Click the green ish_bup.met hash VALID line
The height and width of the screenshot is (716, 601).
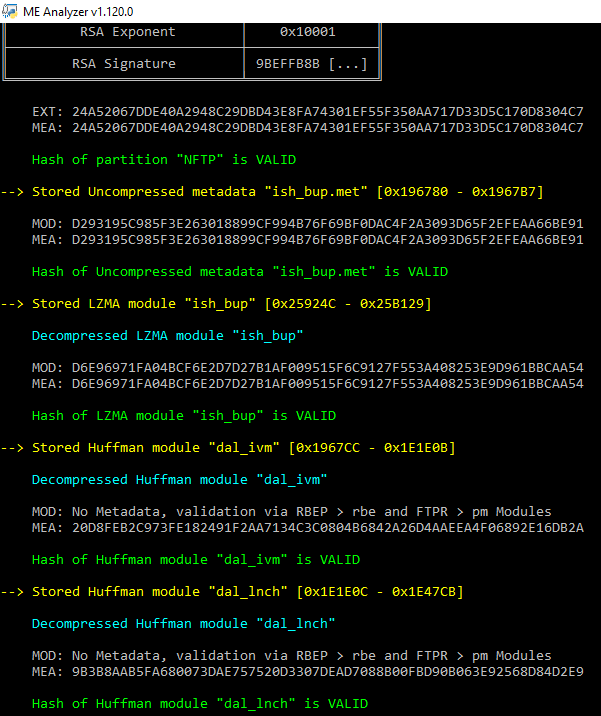(x=240, y=272)
